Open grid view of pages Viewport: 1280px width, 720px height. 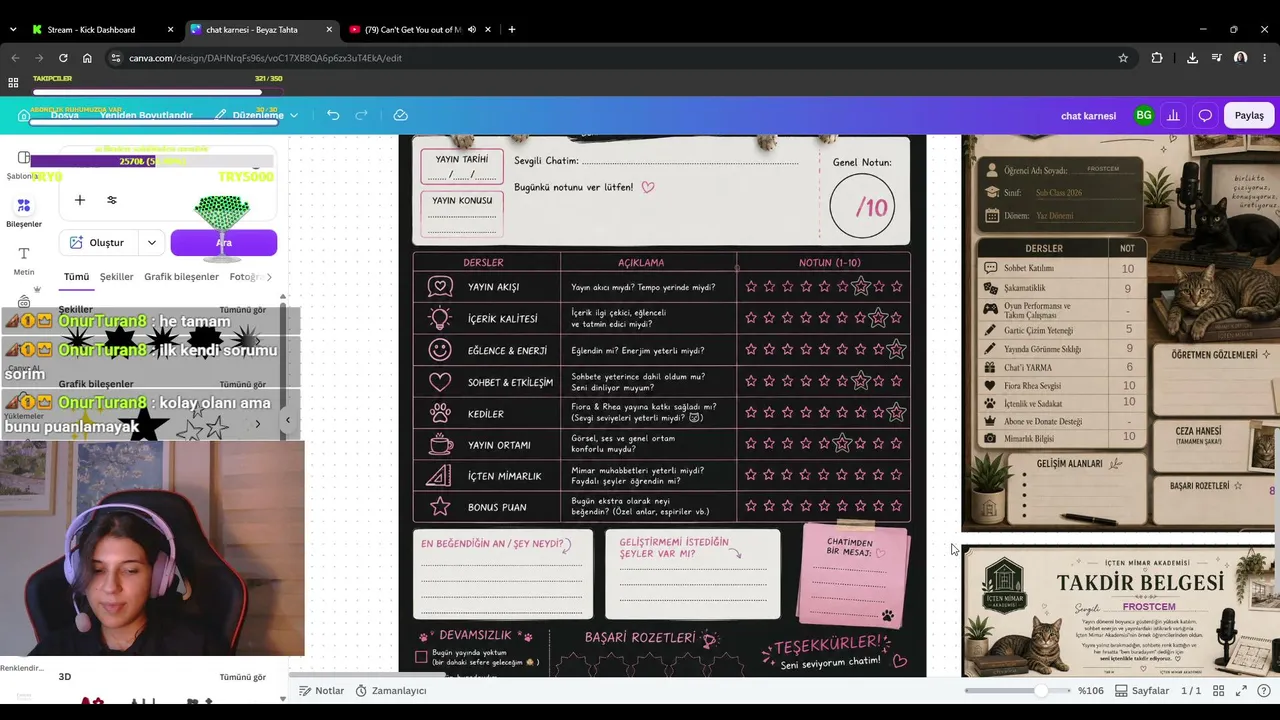pyautogui.click(x=1218, y=690)
